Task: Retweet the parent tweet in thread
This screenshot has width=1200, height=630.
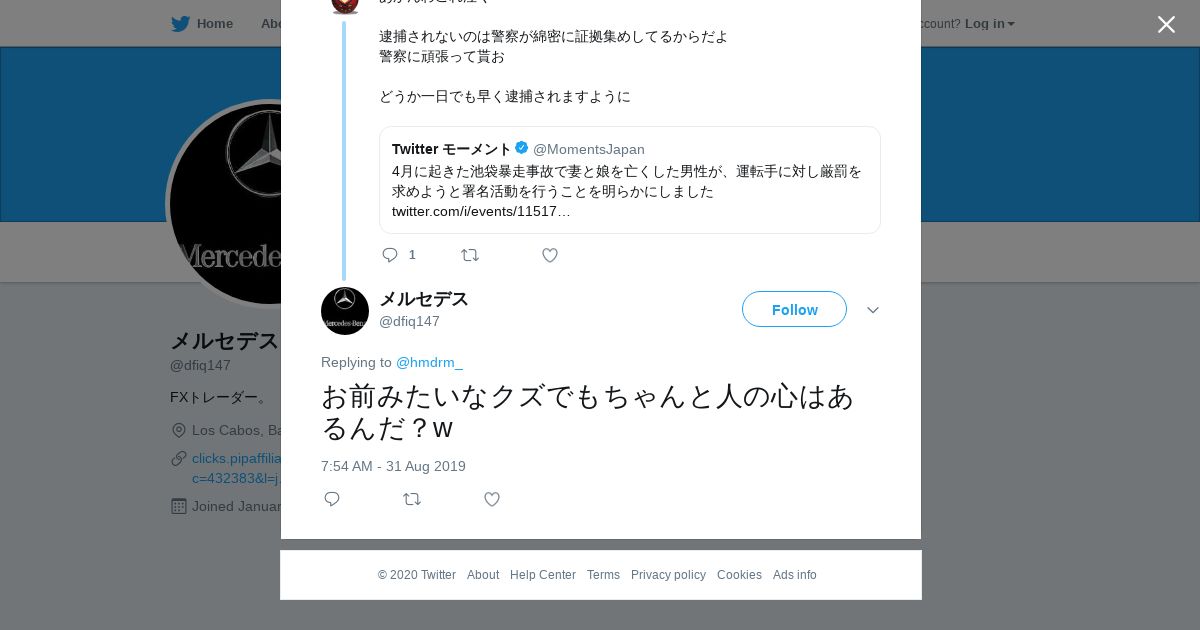Action: point(470,255)
